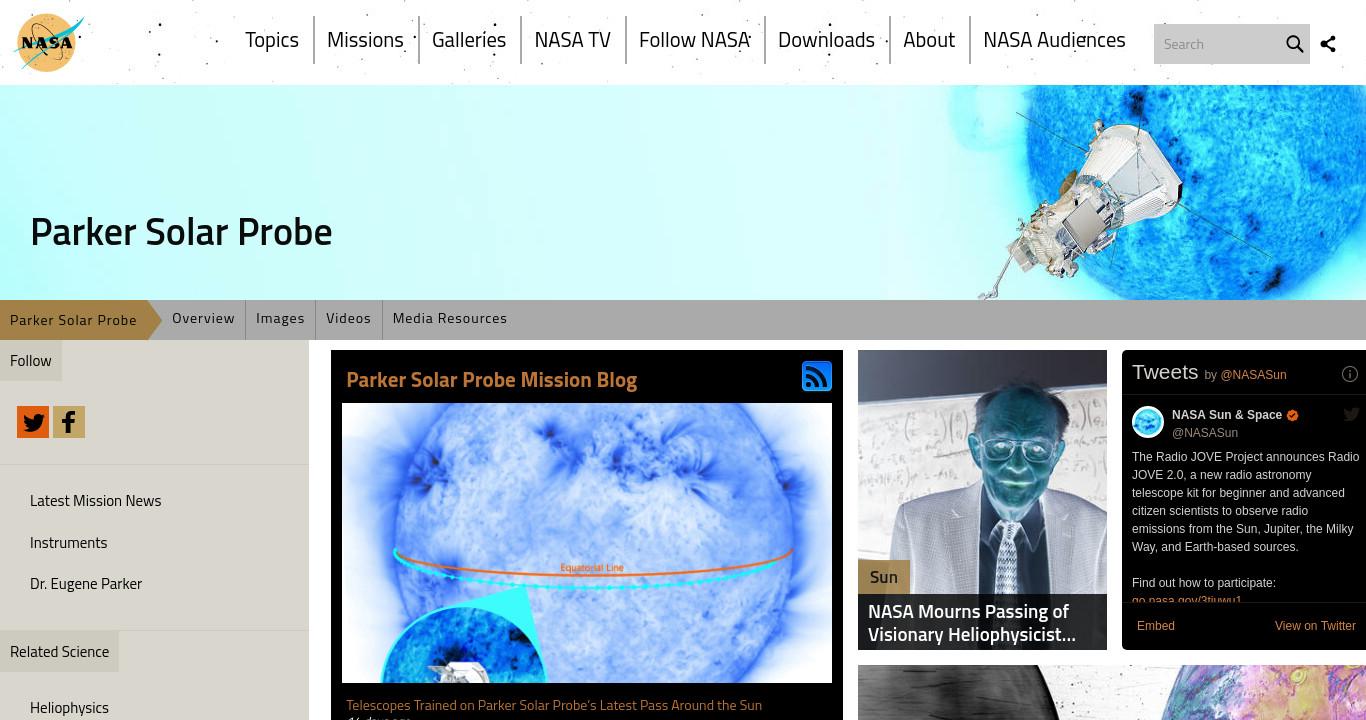This screenshot has width=1366, height=720.
Task: Open the mission blog RSS feed icon
Action: [x=817, y=376]
